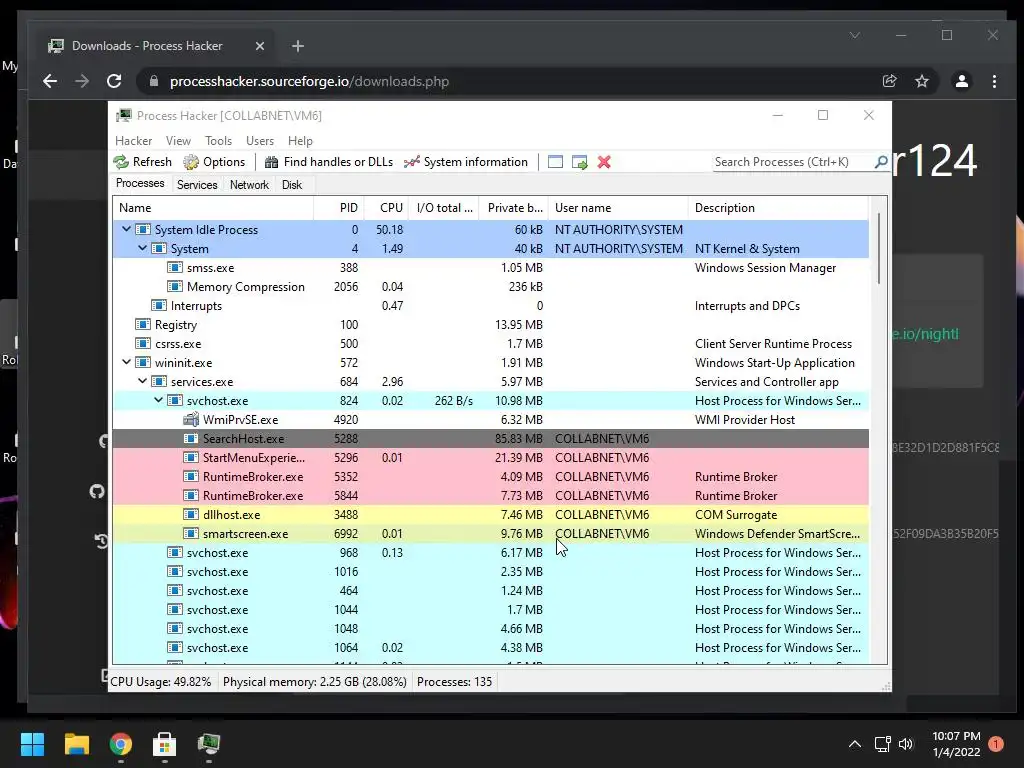Collapse the svchost.exe 824 node

[x=158, y=400]
